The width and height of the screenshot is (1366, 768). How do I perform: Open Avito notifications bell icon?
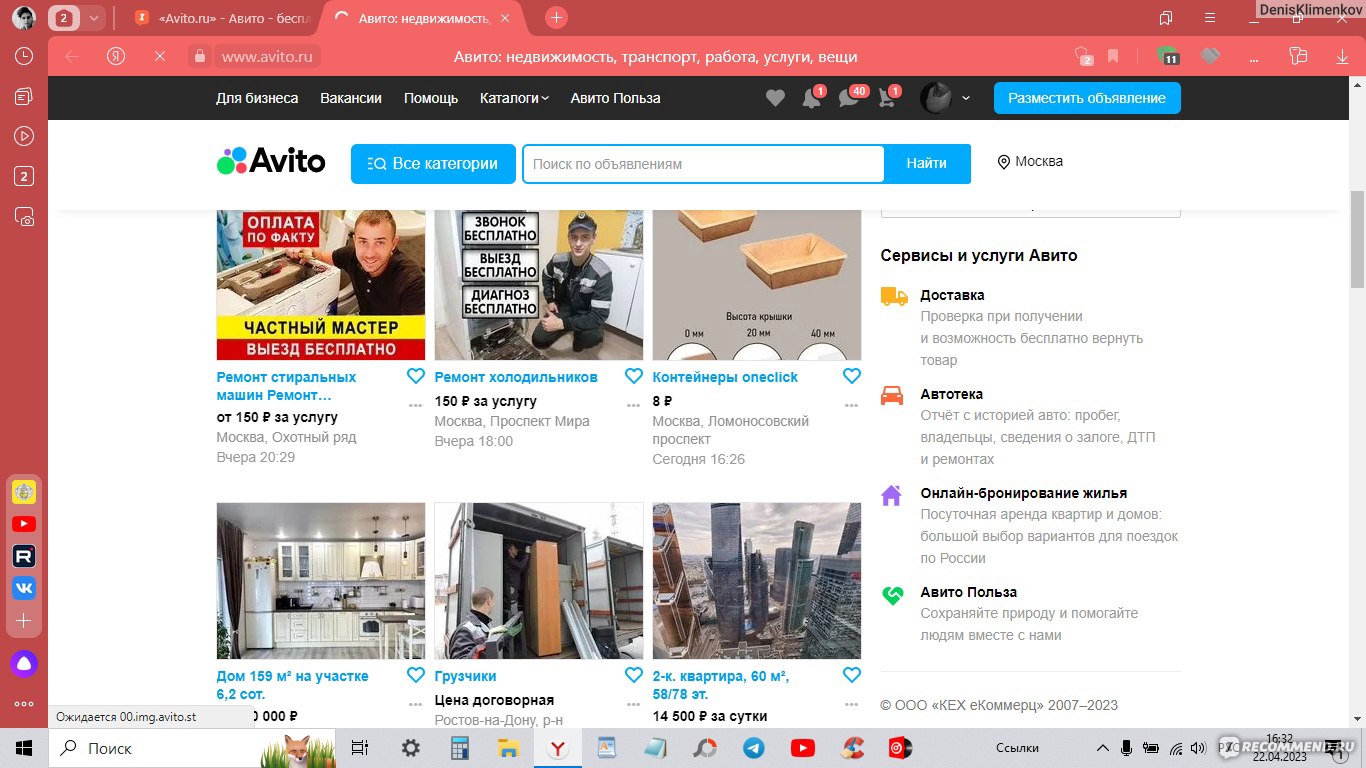click(812, 98)
